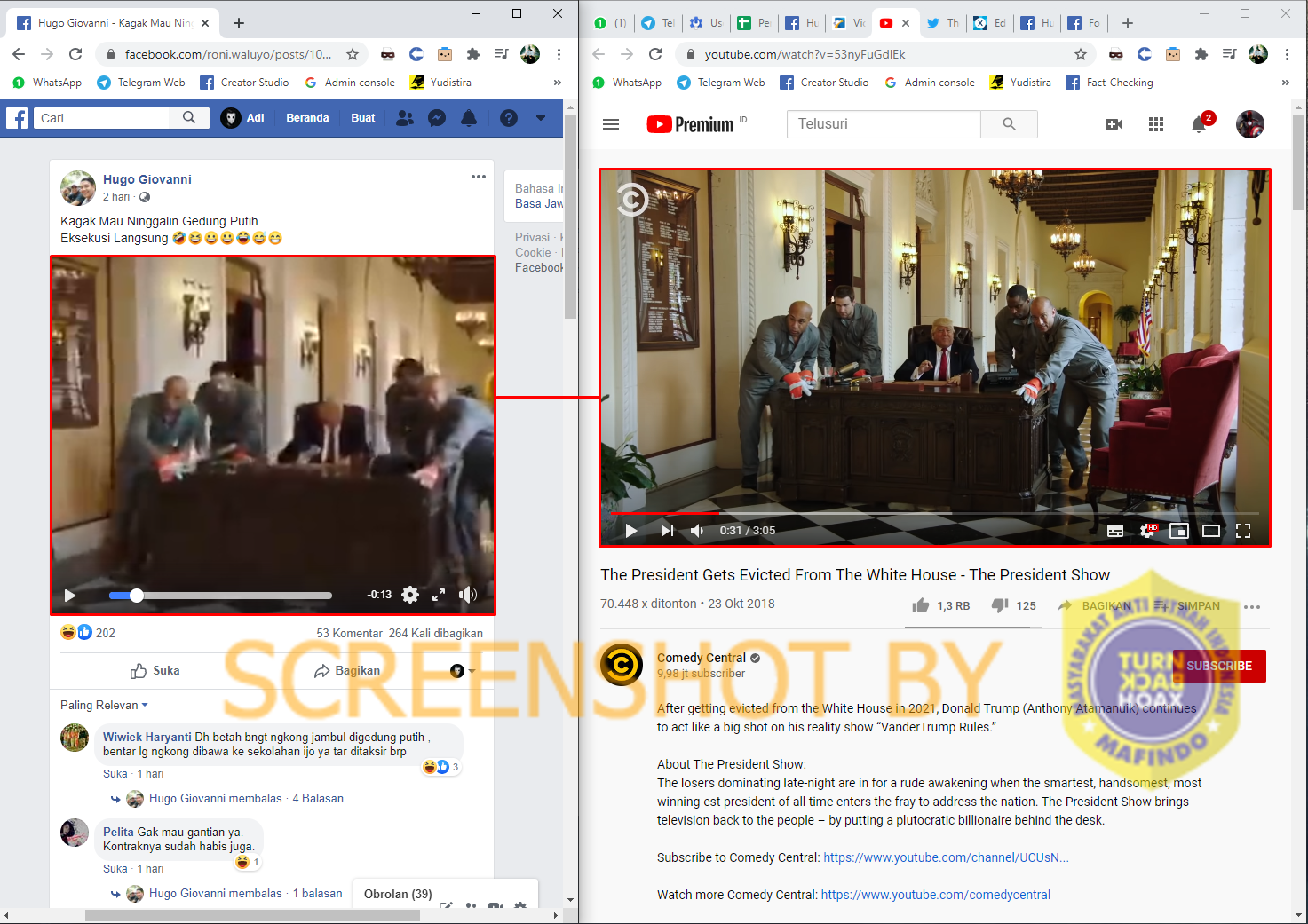This screenshot has height=924, width=1308.
Task: Reload the Facebook browser page
Action: [x=75, y=54]
